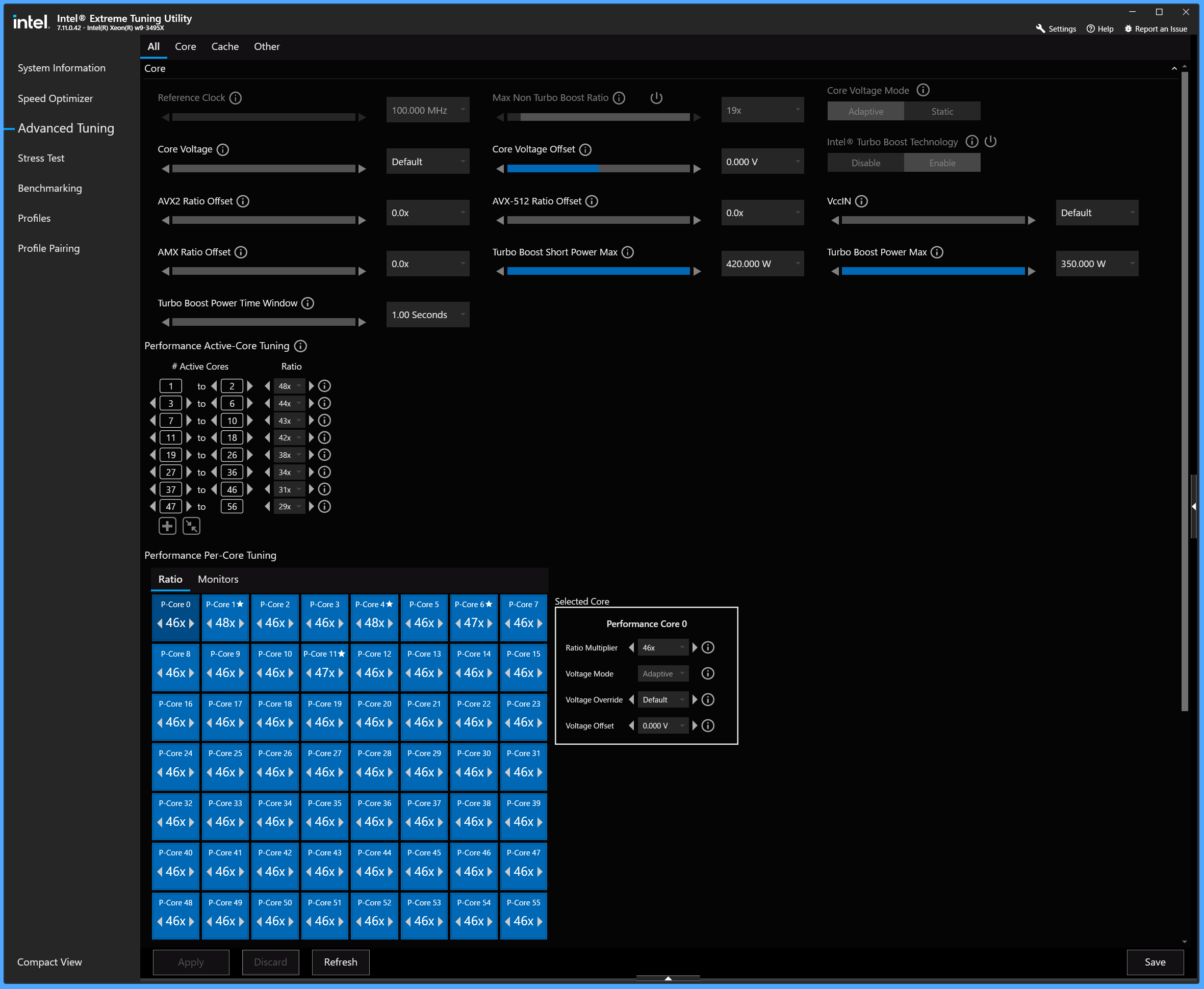Open the Settings wrench icon
This screenshot has height=989, width=1204.
click(x=1040, y=29)
